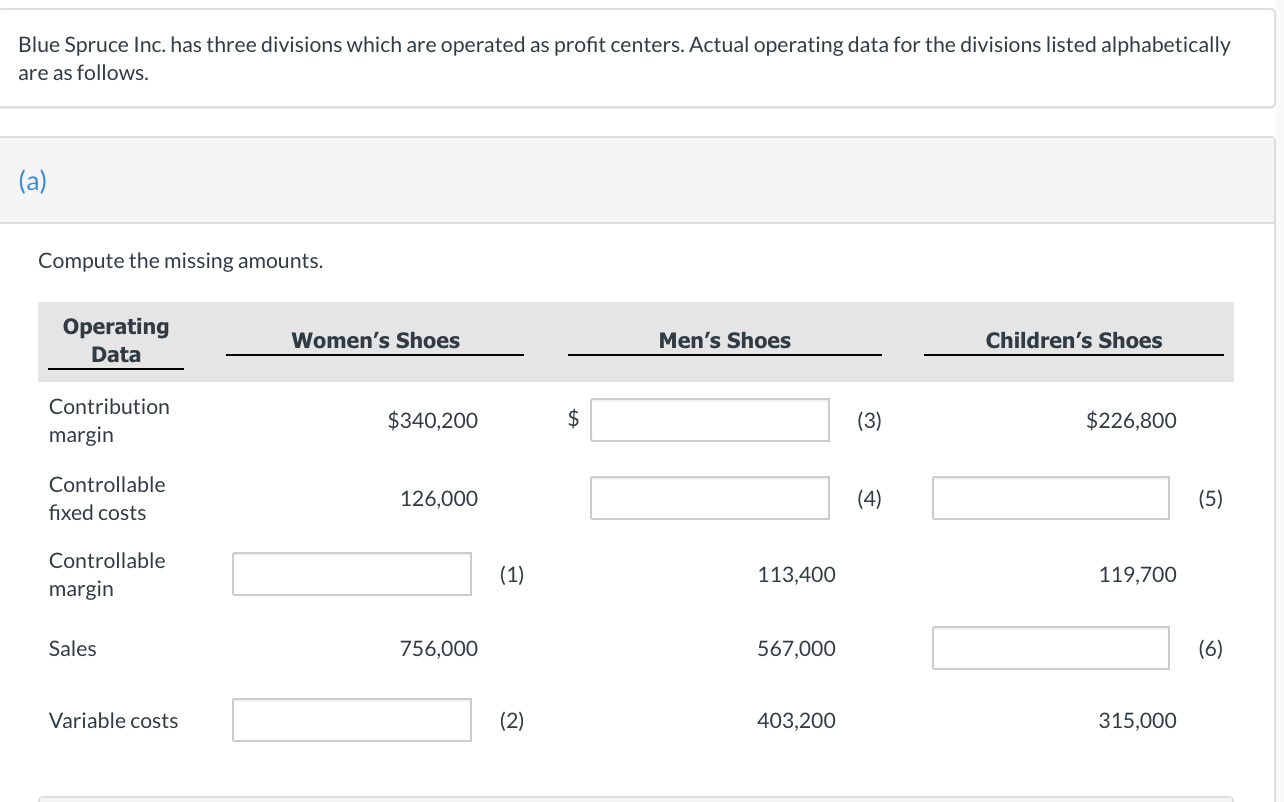
Task: Click the 756,000 sales value
Action: (438, 648)
